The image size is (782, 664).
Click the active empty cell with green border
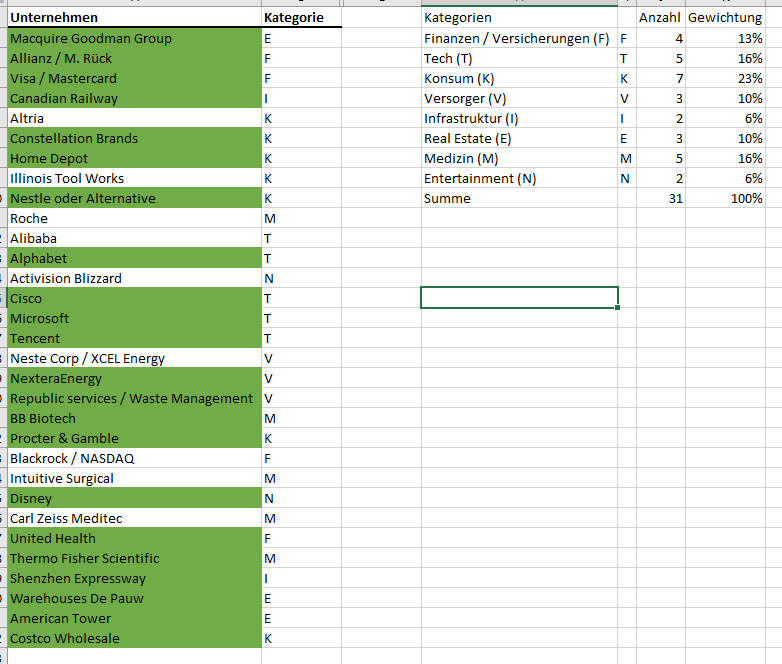pyautogui.click(x=519, y=297)
